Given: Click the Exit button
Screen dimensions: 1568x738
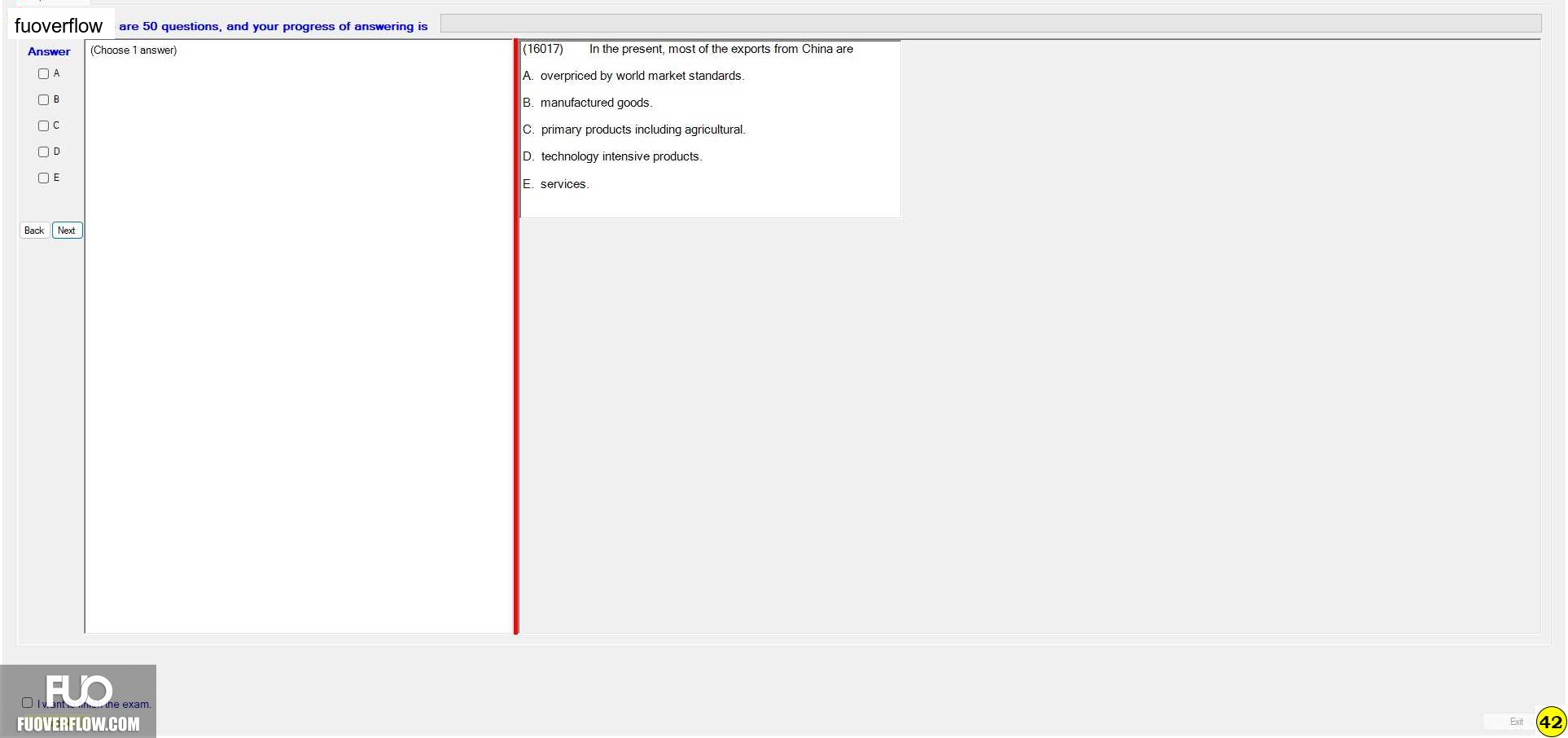Looking at the screenshot, I should (x=1516, y=722).
